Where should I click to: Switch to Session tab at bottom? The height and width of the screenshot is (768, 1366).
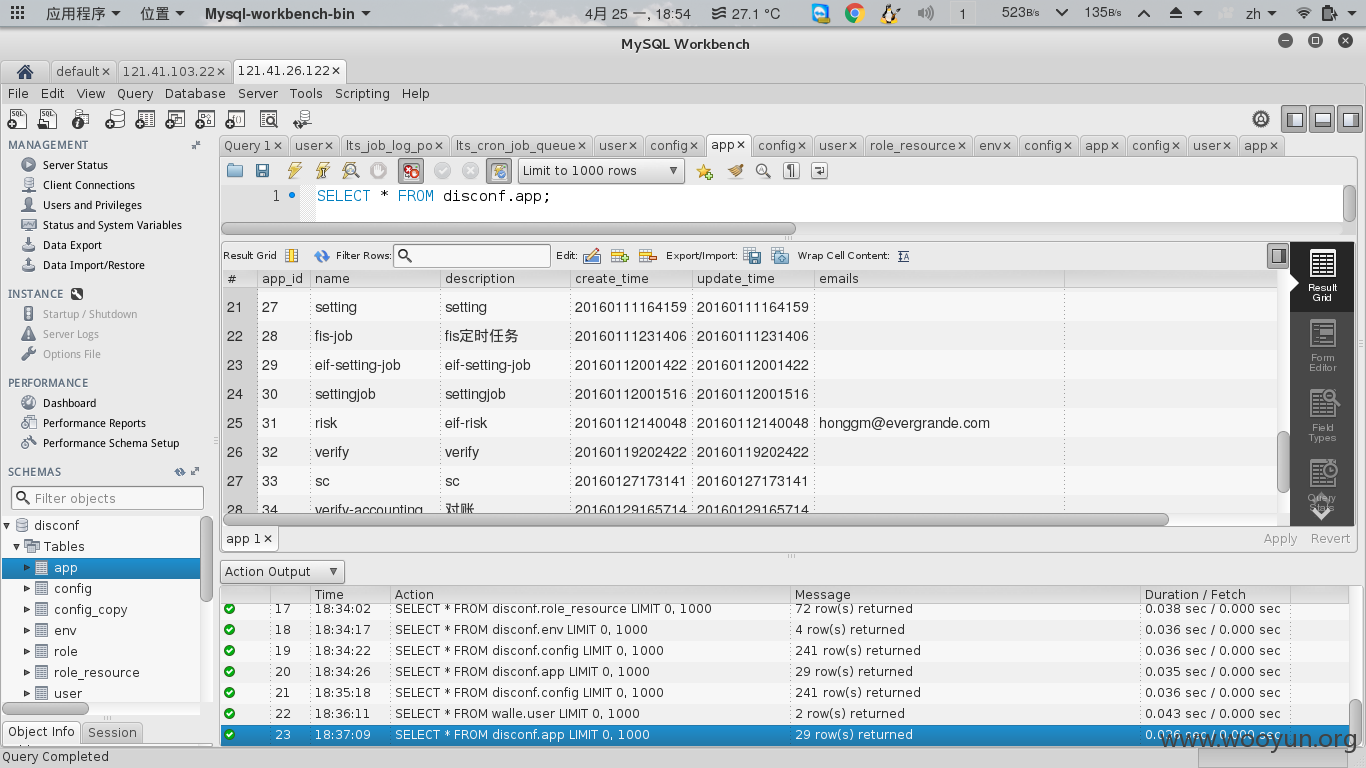pyautogui.click(x=112, y=732)
